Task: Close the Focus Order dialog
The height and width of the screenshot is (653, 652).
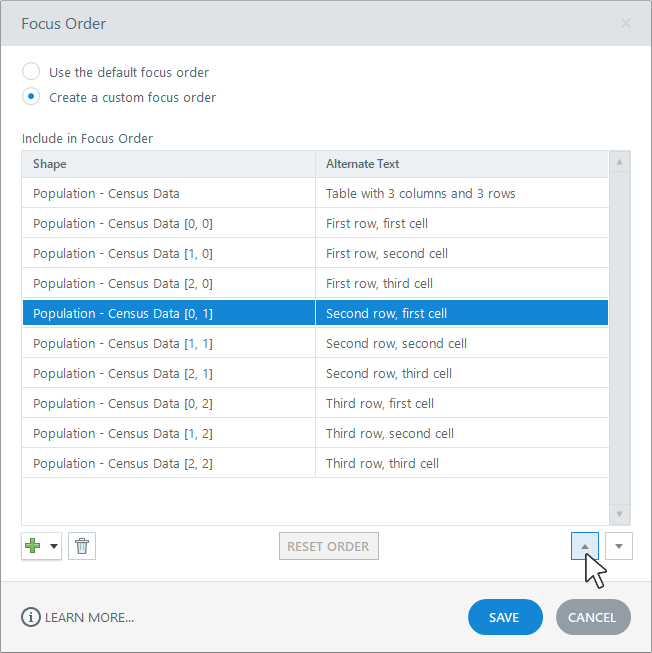Action: pos(626,23)
